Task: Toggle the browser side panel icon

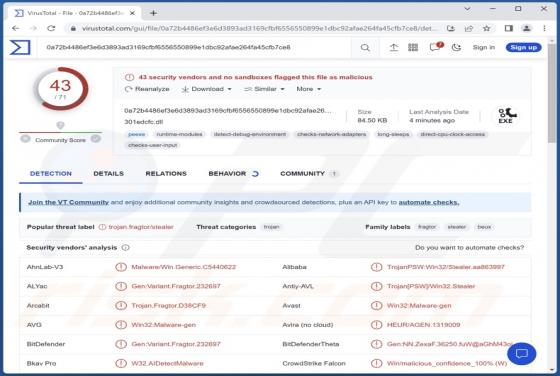Action: point(509,28)
